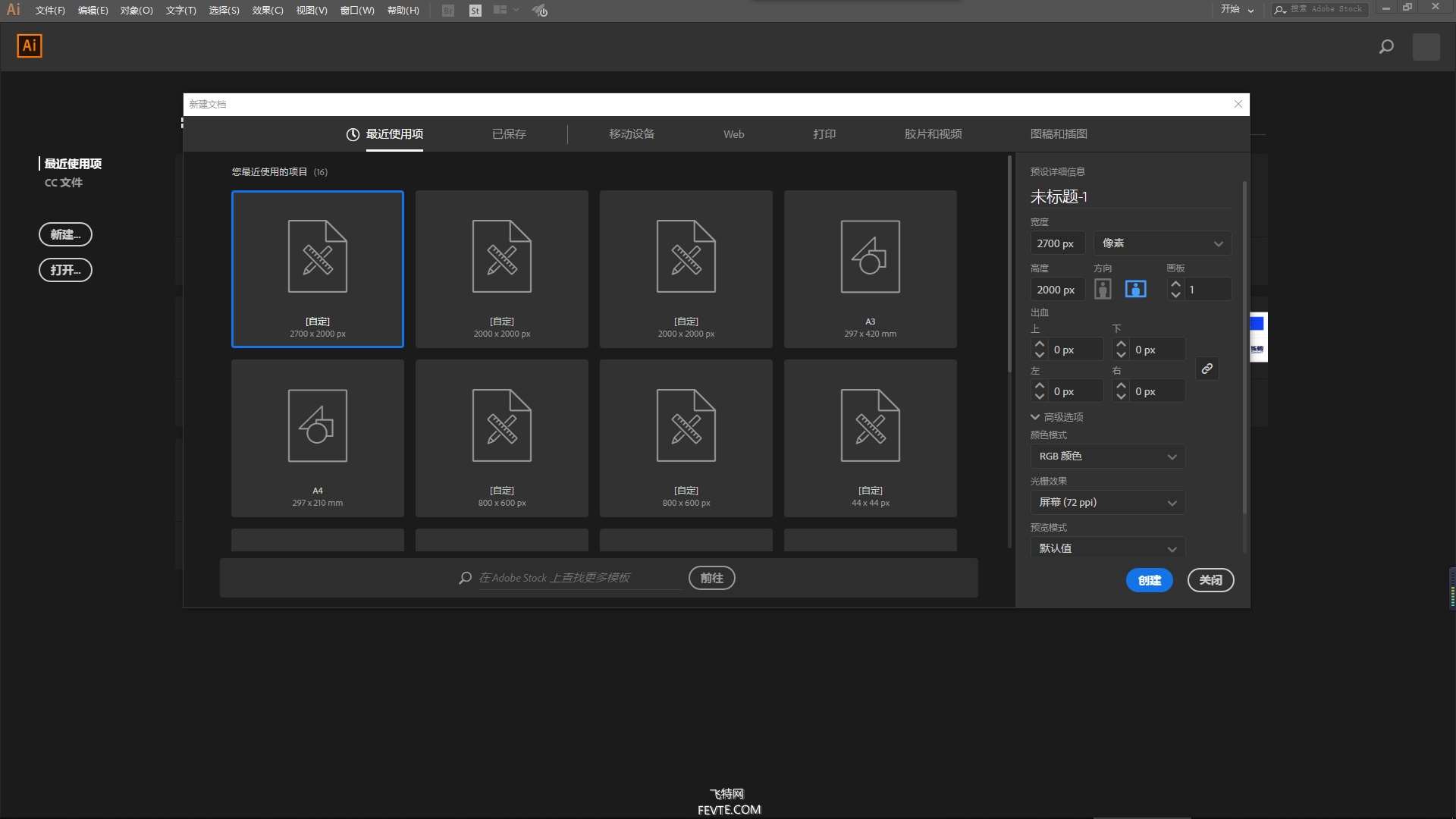1456x819 pixels.
Task: Select landscape orientation icon
Action: (x=1135, y=289)
